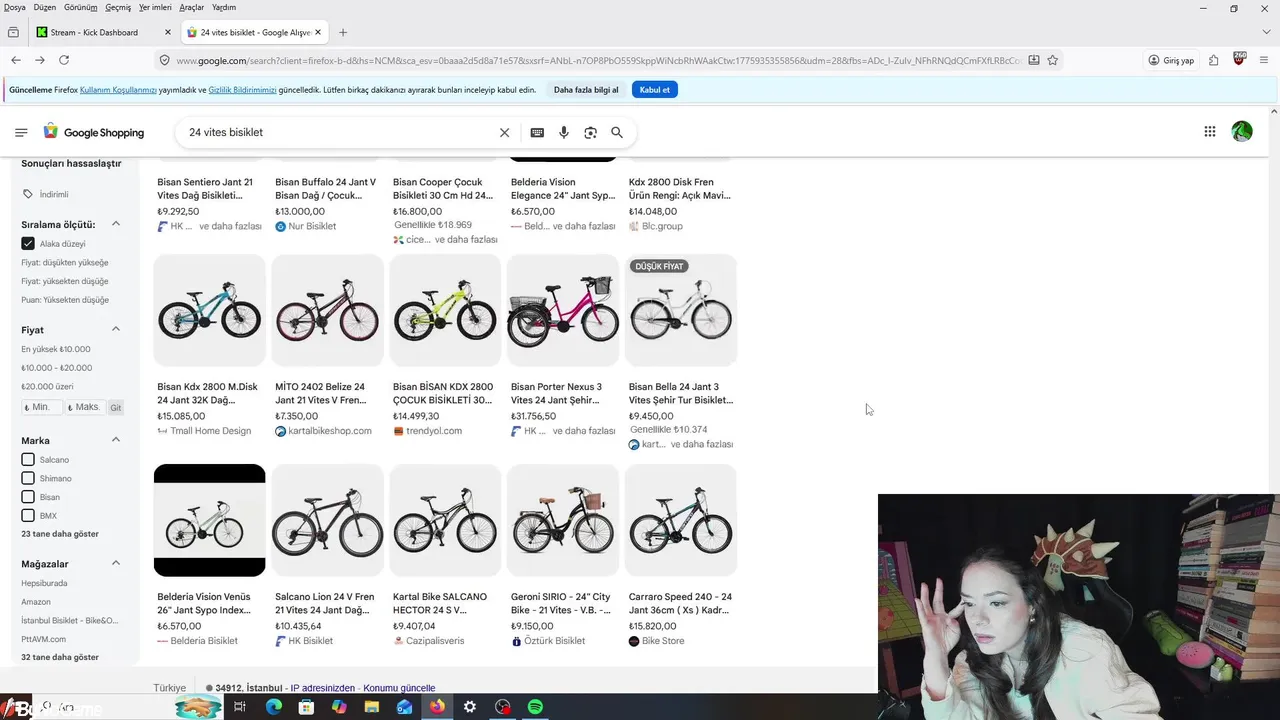This screenshot has height=720, width=1280.
Task: Click Daha fazla bilgi al button
Action: tap(586, 90)
